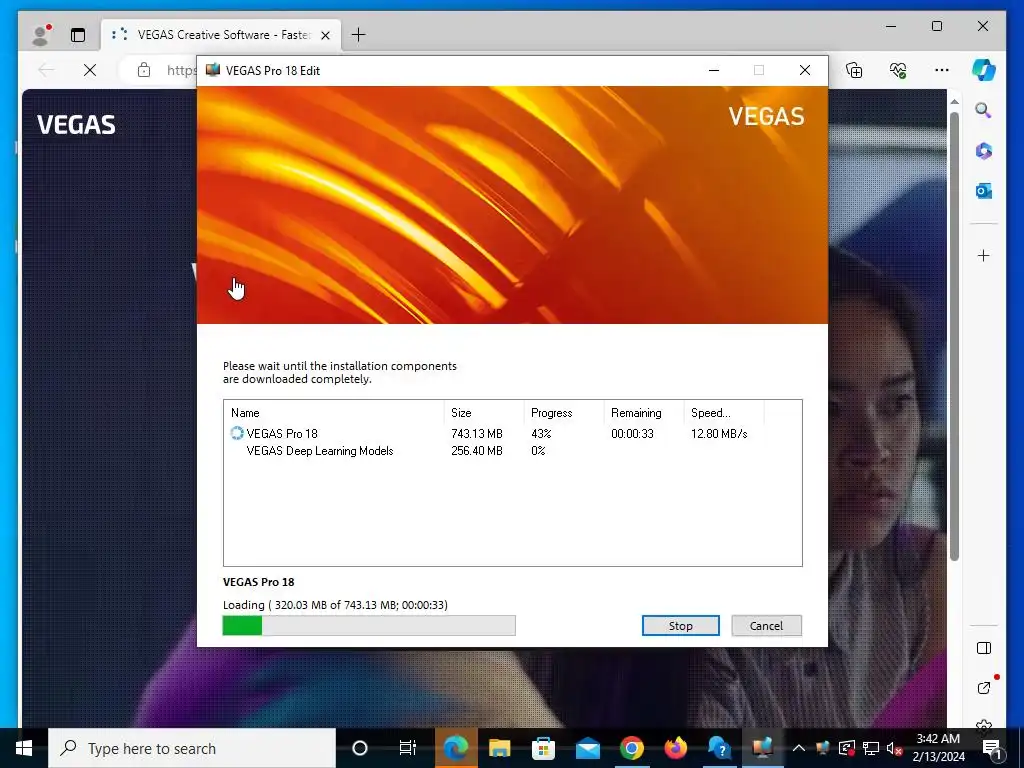
Task: Click the loading spinner beside VEGAS Pro 18
Action: pyautogui.click(x=237, y=433)
